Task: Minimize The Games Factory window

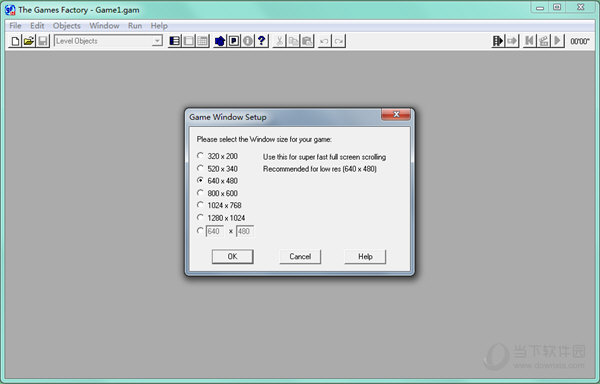Action: 540,7
